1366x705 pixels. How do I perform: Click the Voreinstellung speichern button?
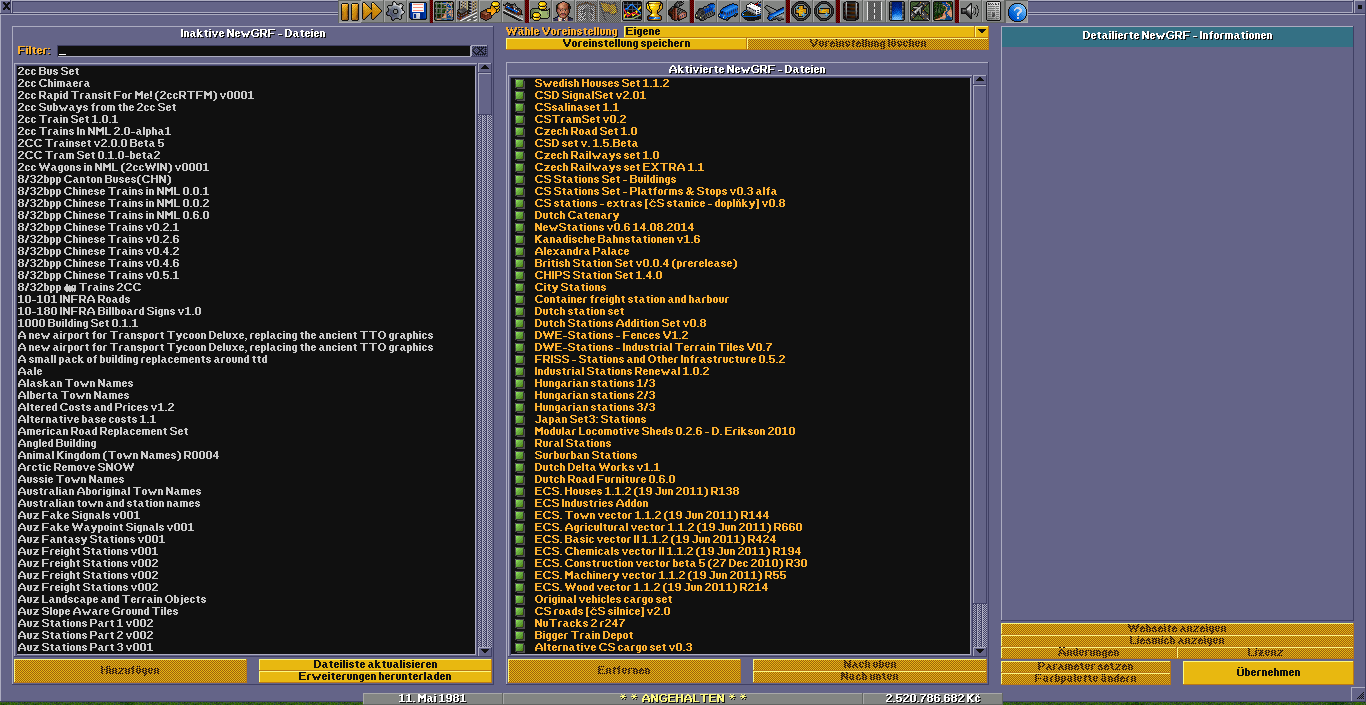626,44
